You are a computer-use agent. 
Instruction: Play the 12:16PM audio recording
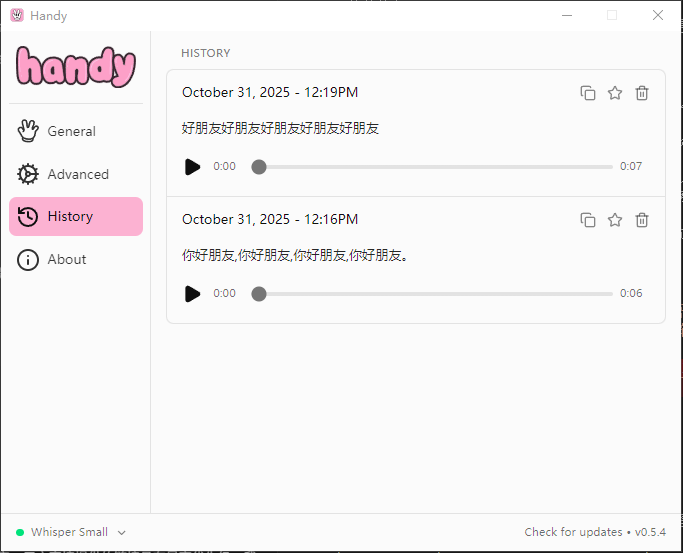click(193, 294)
